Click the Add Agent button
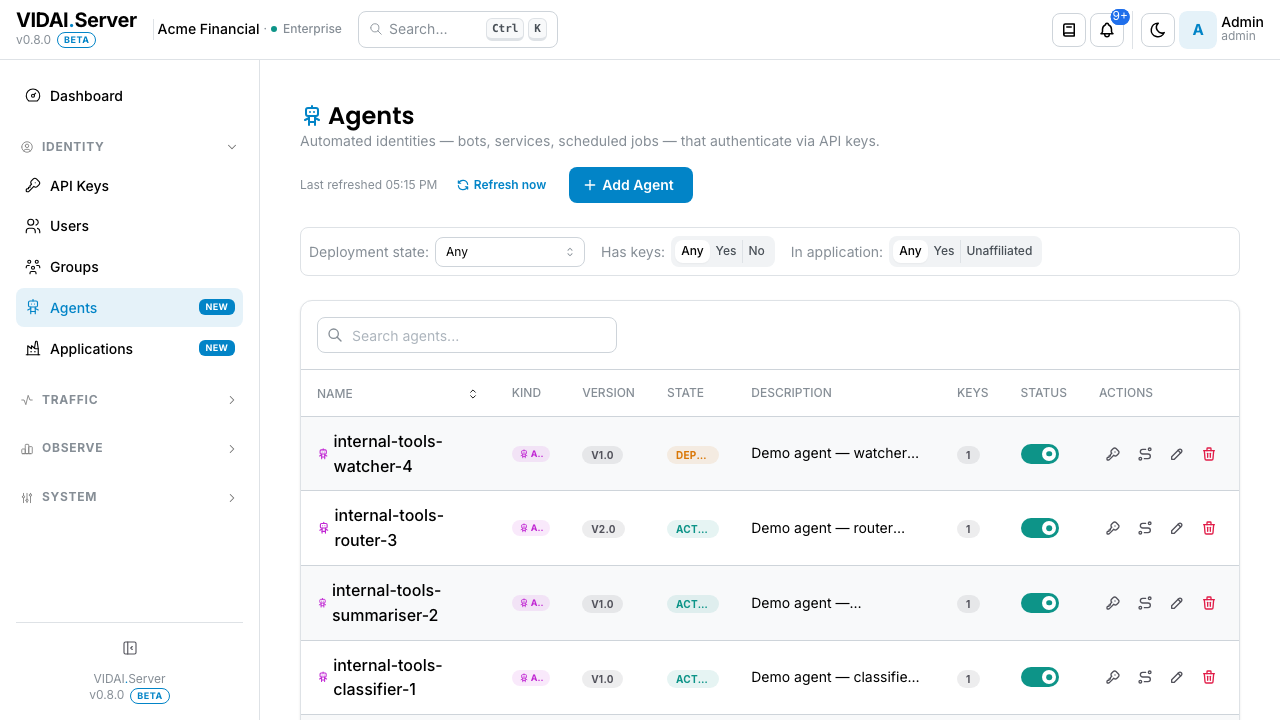Image resolution: width=1280 pixels, height=720 pixels. click(x=631, y=185)
